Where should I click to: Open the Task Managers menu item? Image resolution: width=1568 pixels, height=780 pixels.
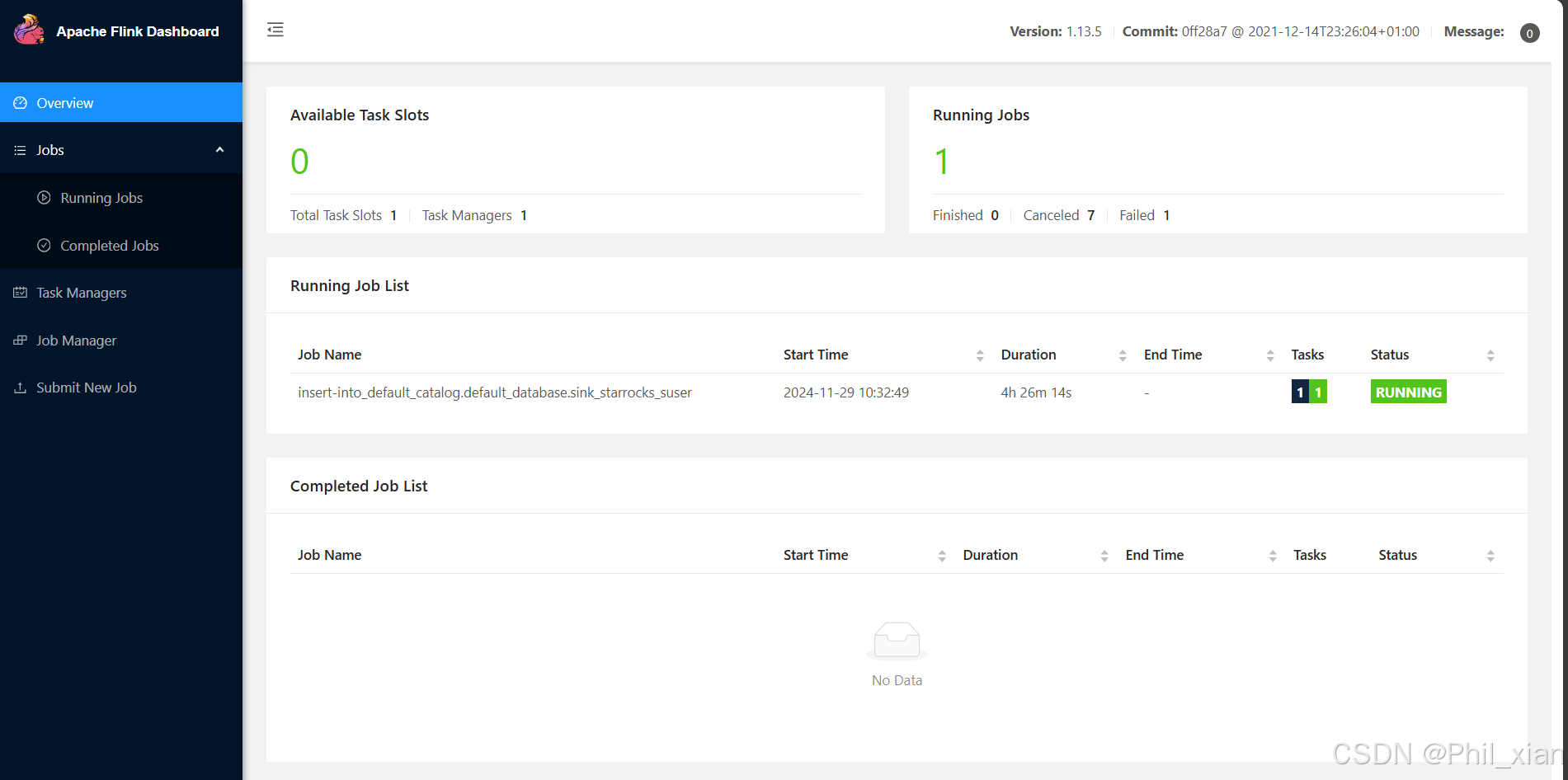82,293
